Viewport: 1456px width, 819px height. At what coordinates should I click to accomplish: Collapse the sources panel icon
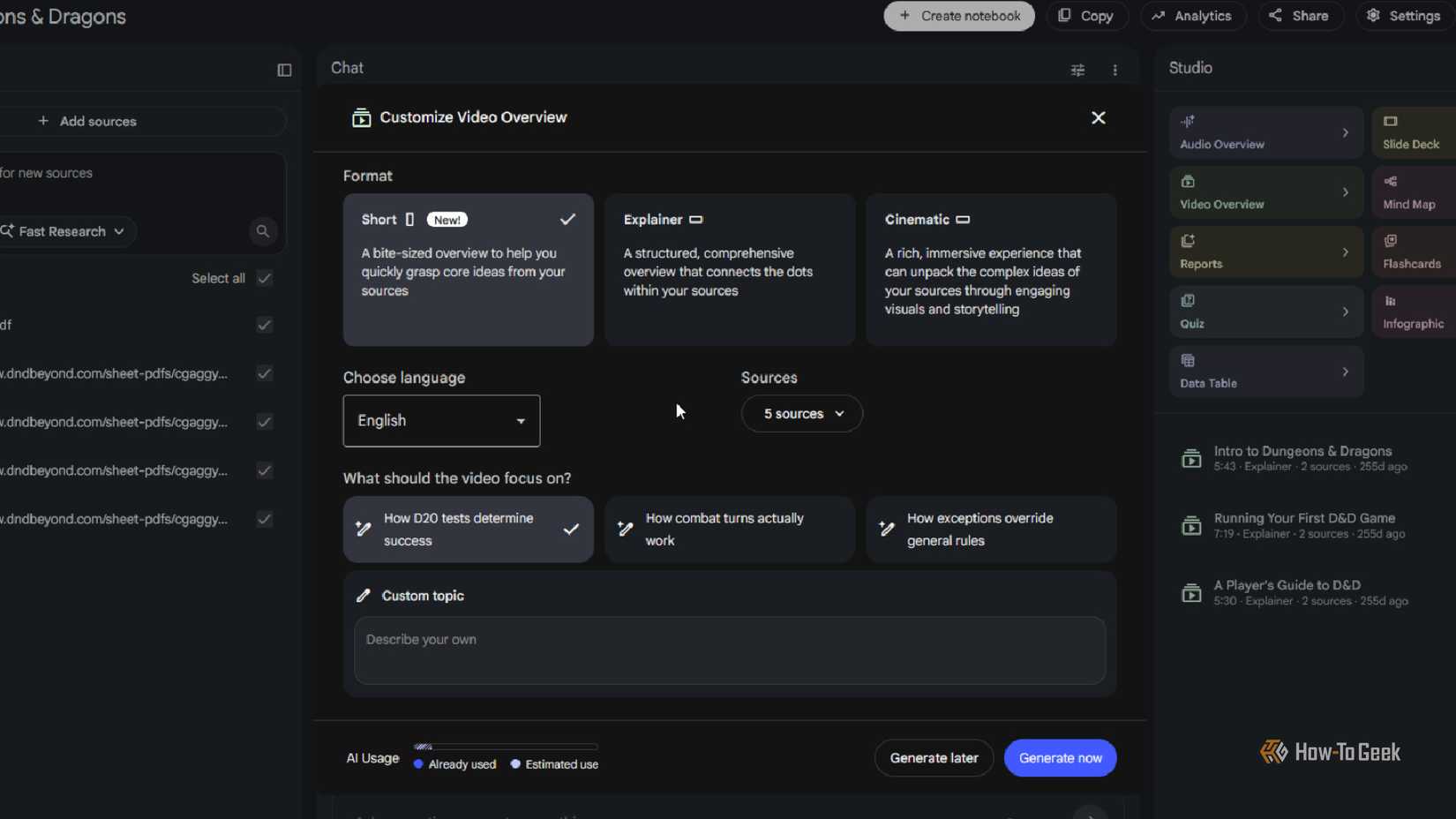pyautogui.click(x=284, y=70)
